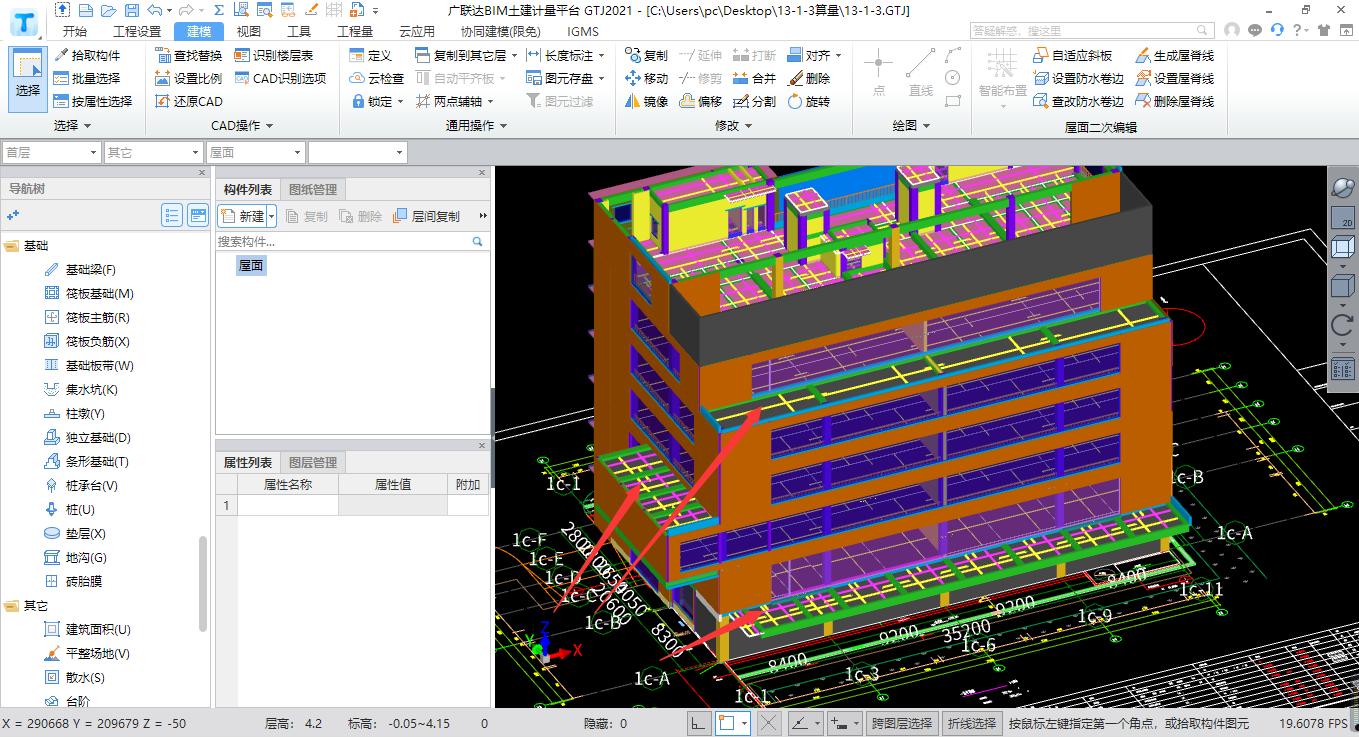The width and height of the screenshot is (1359, 738).
Task: Click 还原CAD restore tool
Action: coord(189,101)
